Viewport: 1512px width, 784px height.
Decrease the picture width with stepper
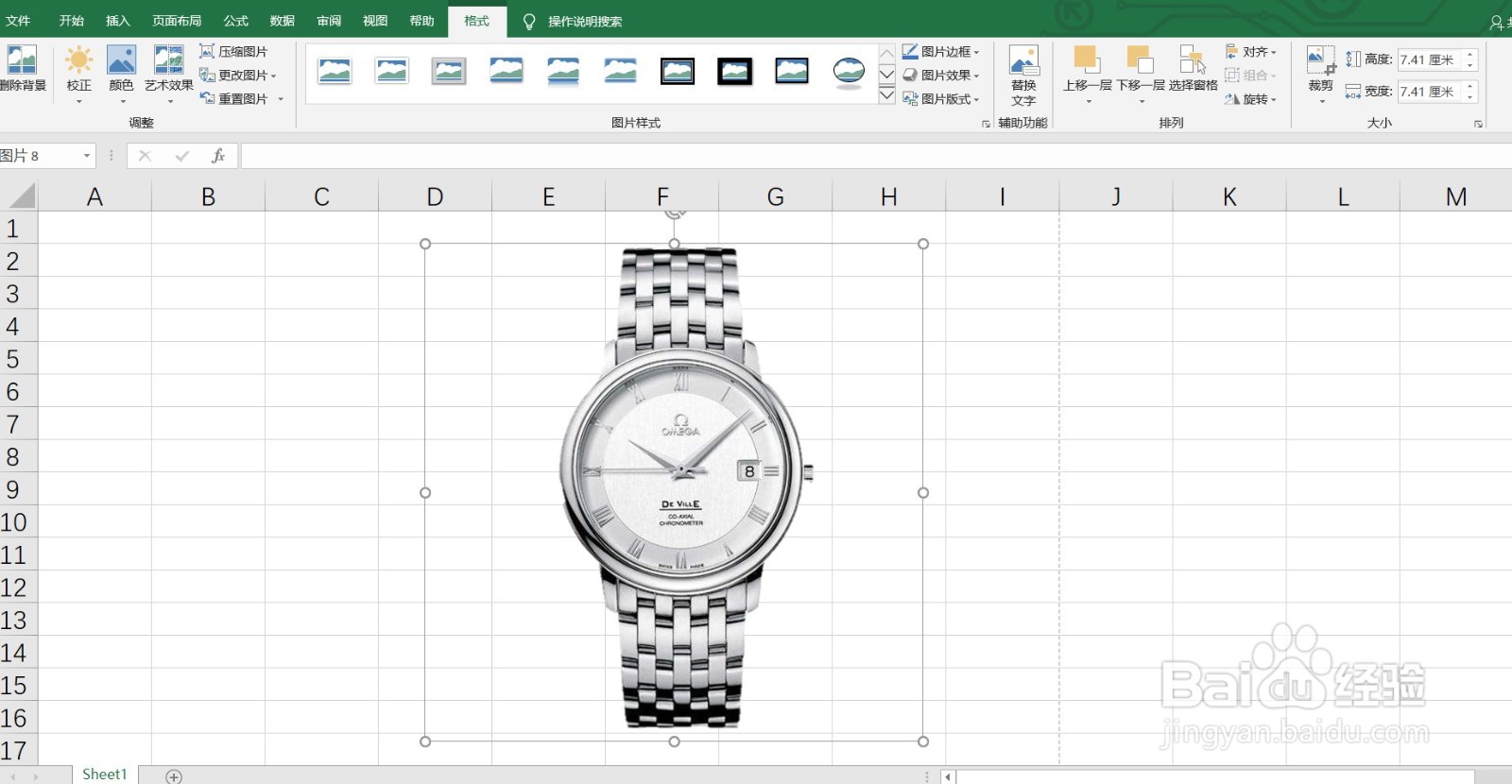tap(1470, 97)
